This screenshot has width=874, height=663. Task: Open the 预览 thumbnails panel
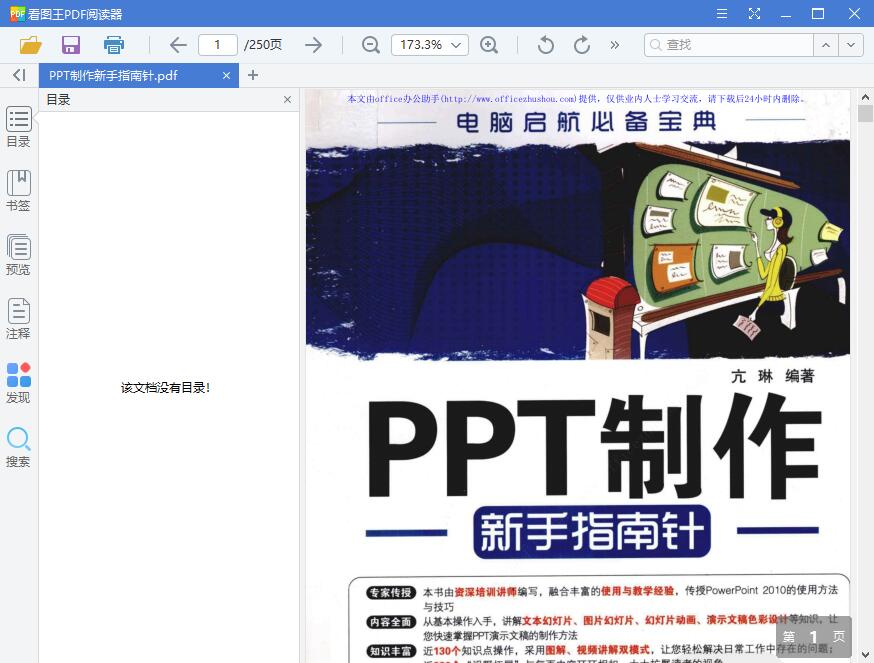tap(18, 255)
